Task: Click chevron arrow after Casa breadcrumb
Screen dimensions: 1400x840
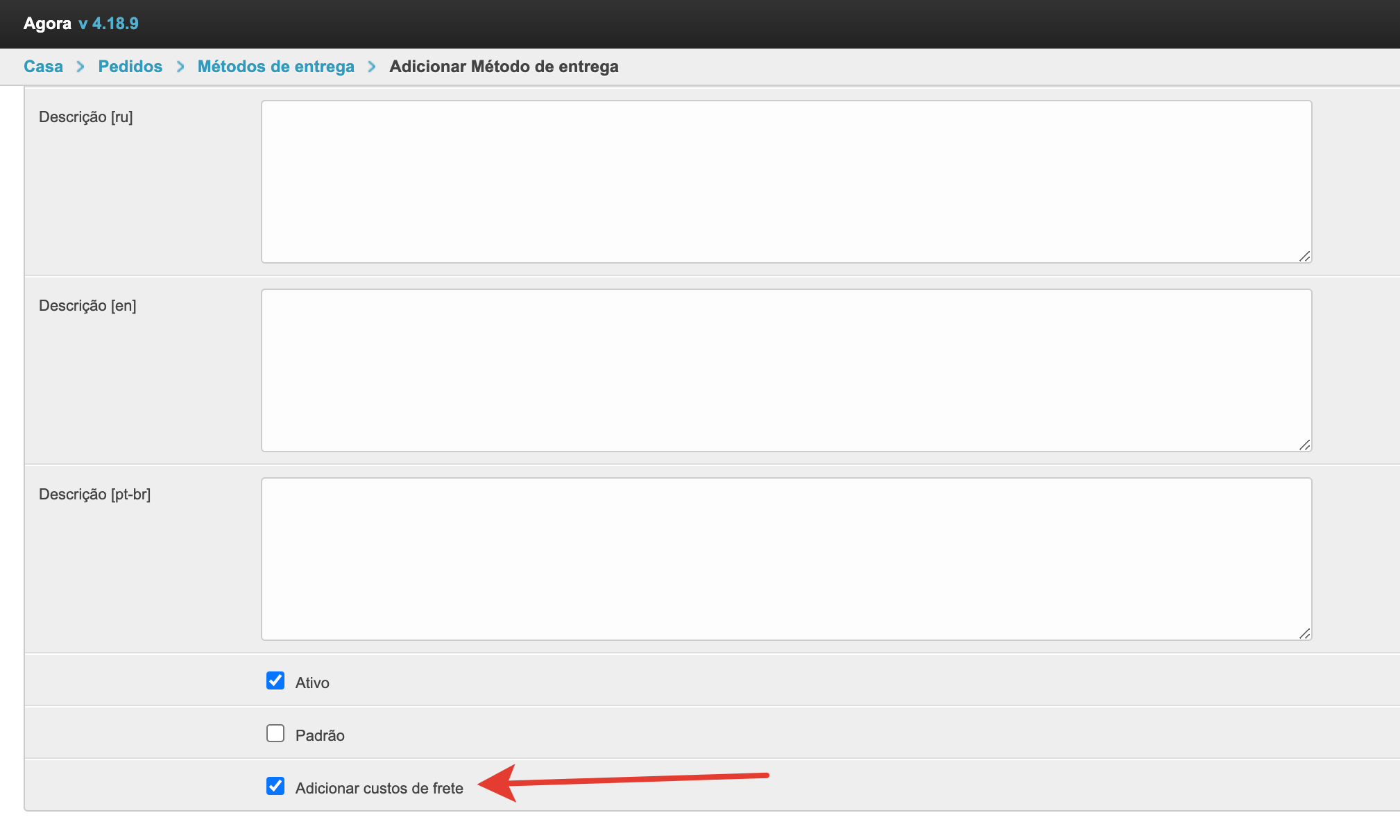Action: (80, 67)
